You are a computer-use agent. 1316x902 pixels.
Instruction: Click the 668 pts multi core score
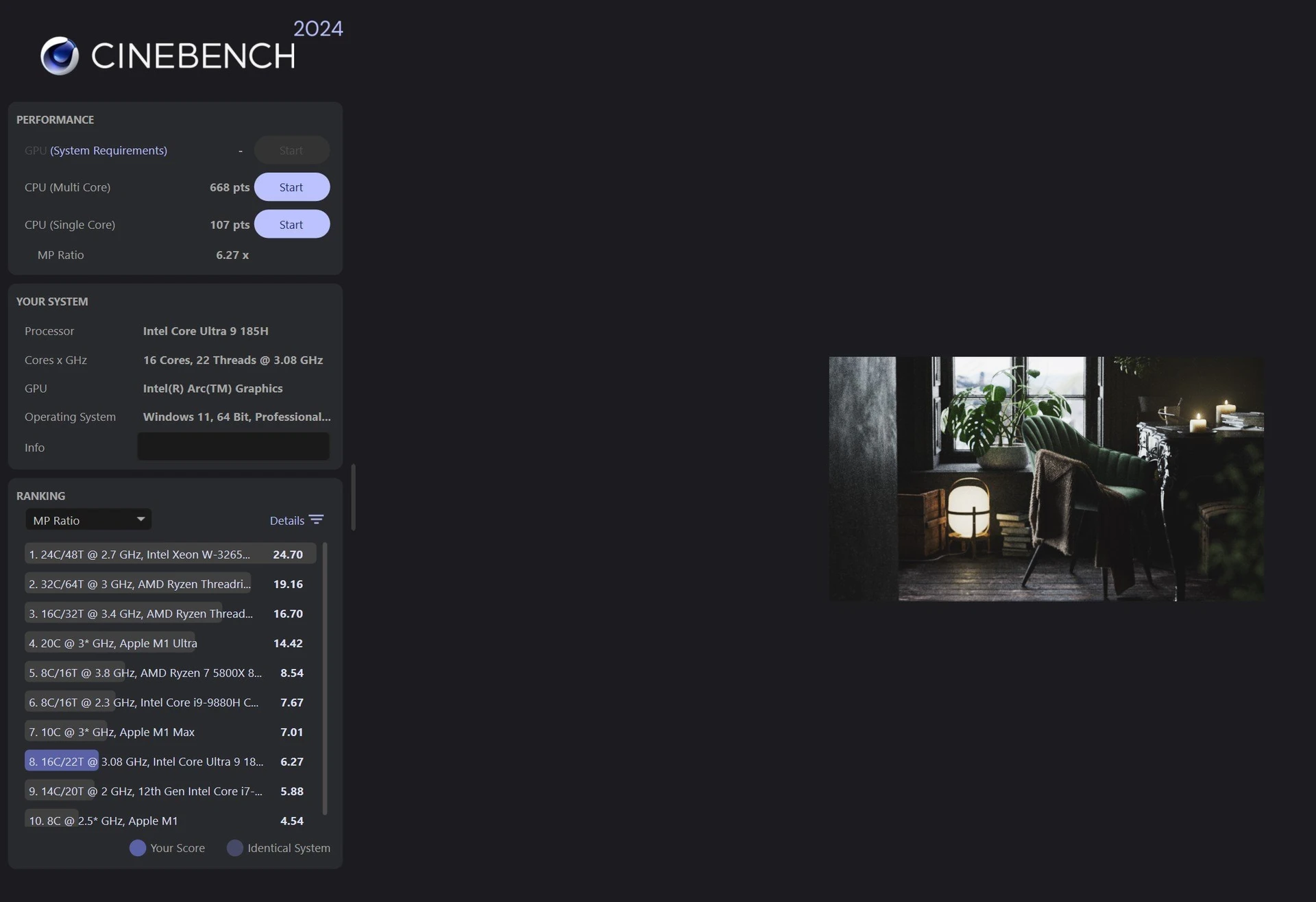[x=230, y=187]
